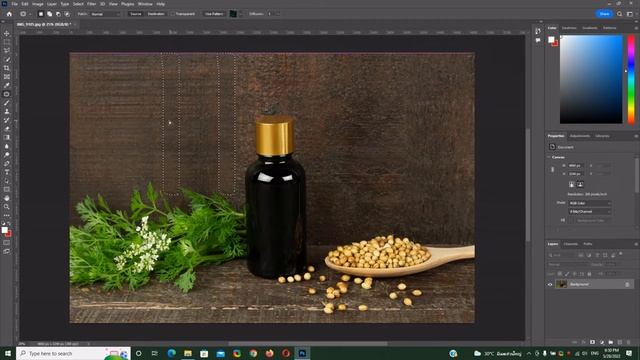Select the Move tool
Screen dimensions: 640x360
[7, 33]
